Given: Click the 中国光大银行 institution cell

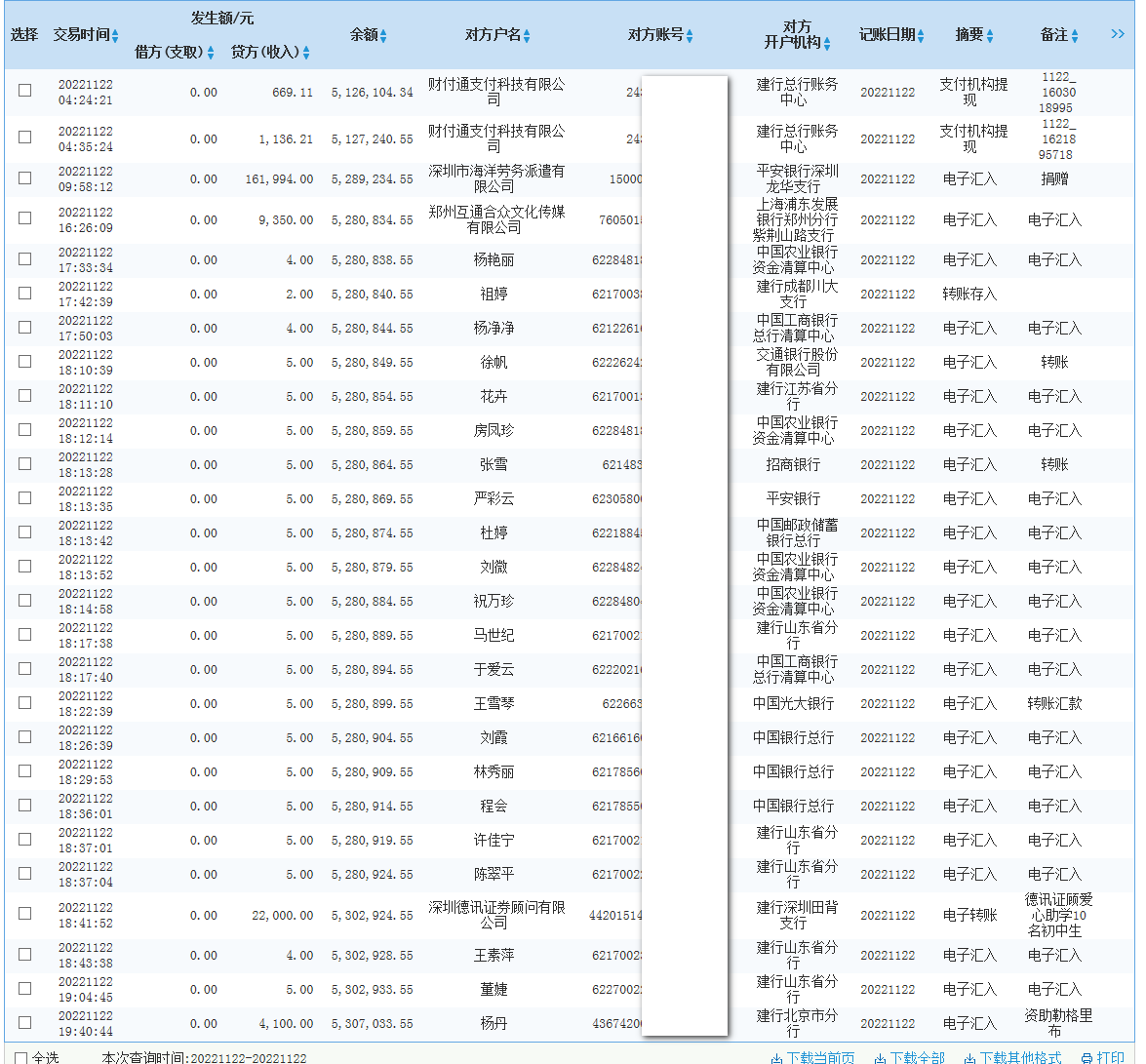Looking at the screenshot, I should (794, 703).
